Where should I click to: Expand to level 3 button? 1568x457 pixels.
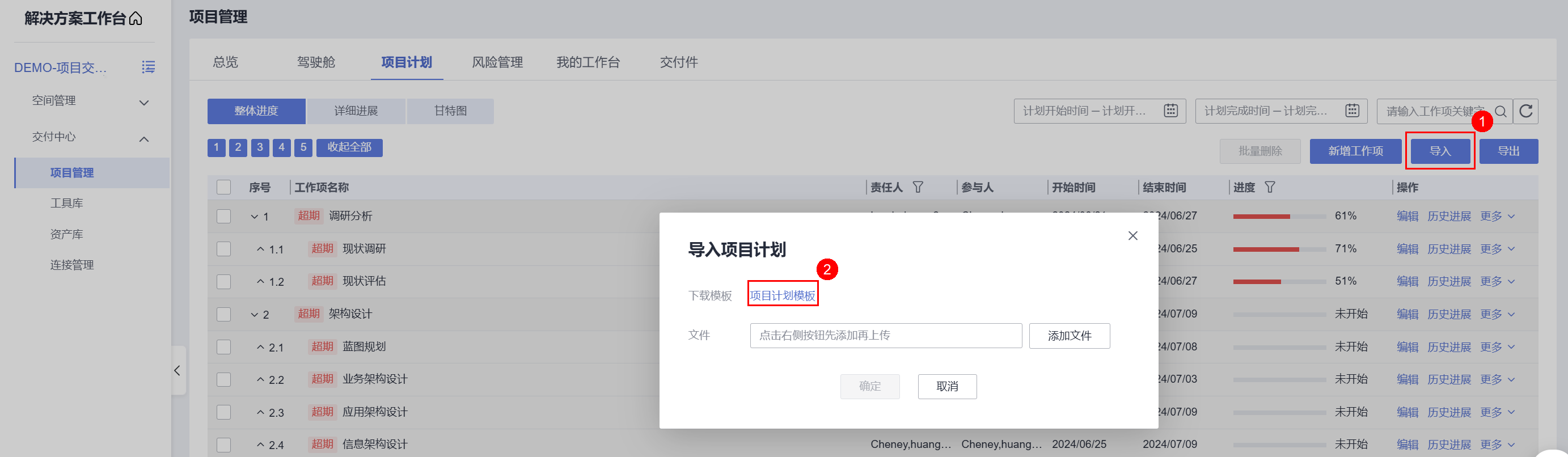point(260,147)
